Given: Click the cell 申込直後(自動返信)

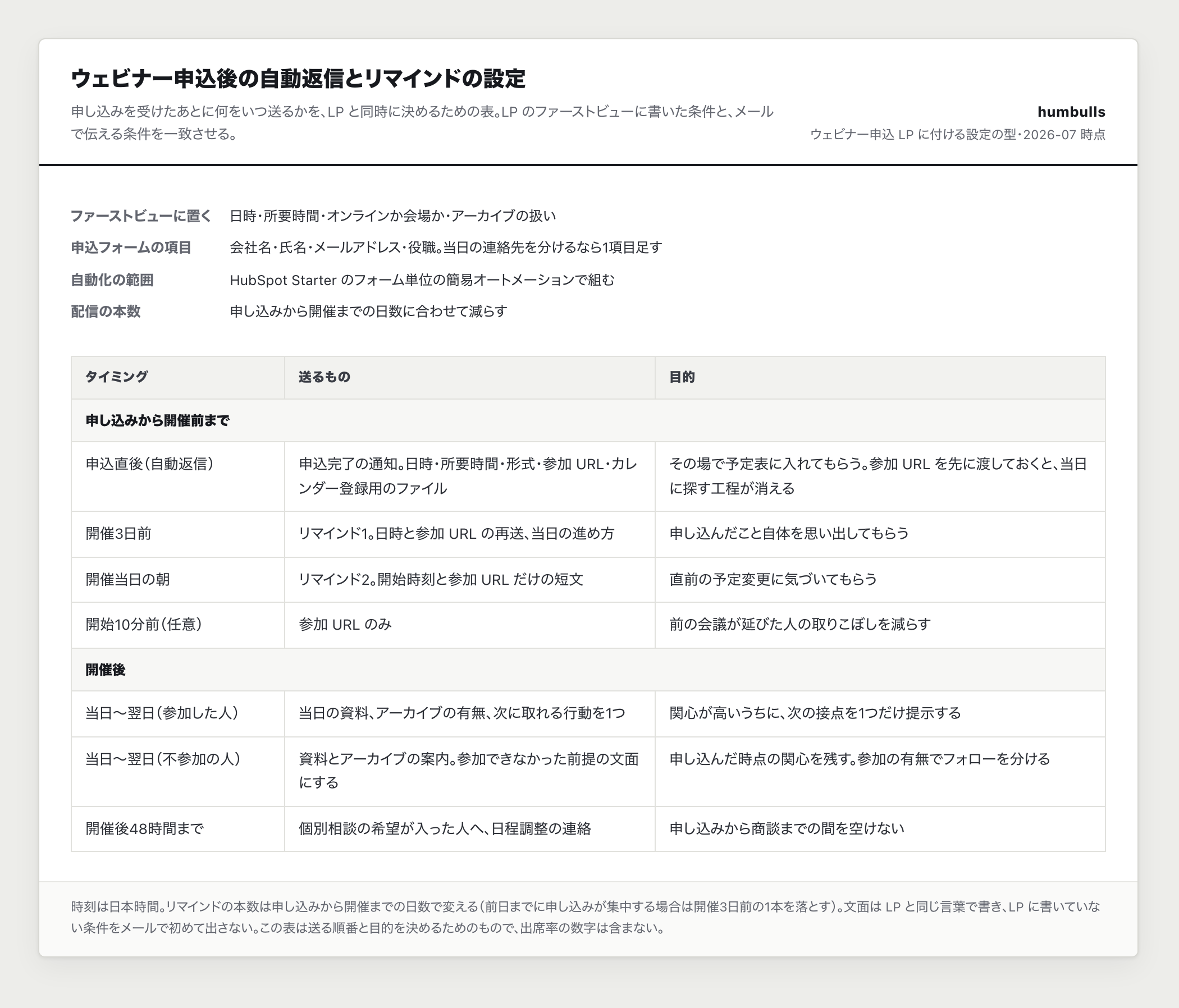Looking at the screenshot, I should [177, 476].
